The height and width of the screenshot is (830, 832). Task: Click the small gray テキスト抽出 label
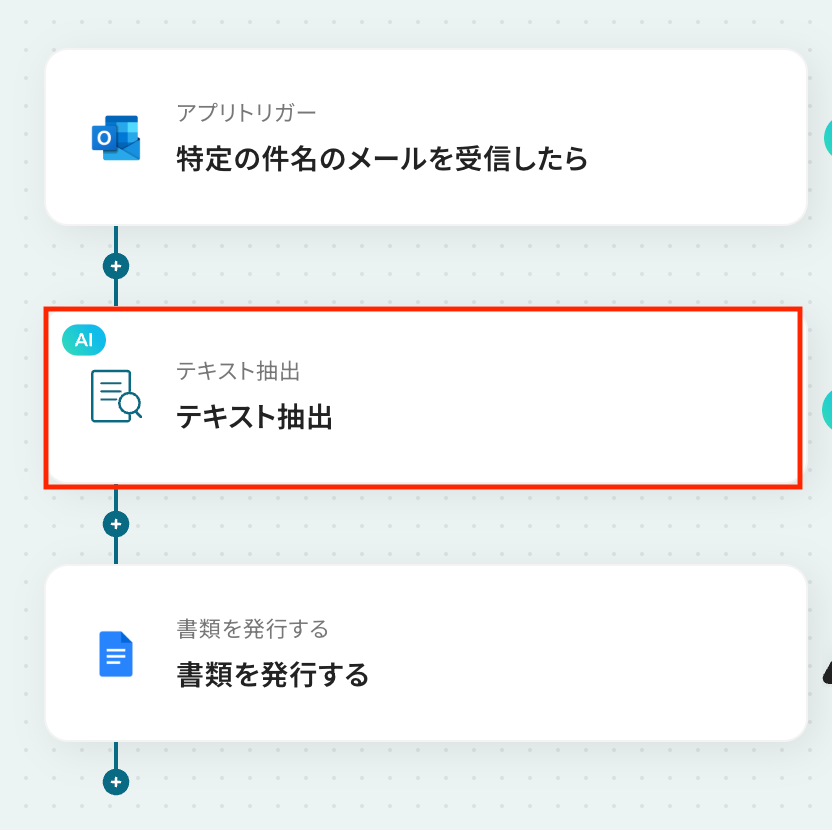238,371
